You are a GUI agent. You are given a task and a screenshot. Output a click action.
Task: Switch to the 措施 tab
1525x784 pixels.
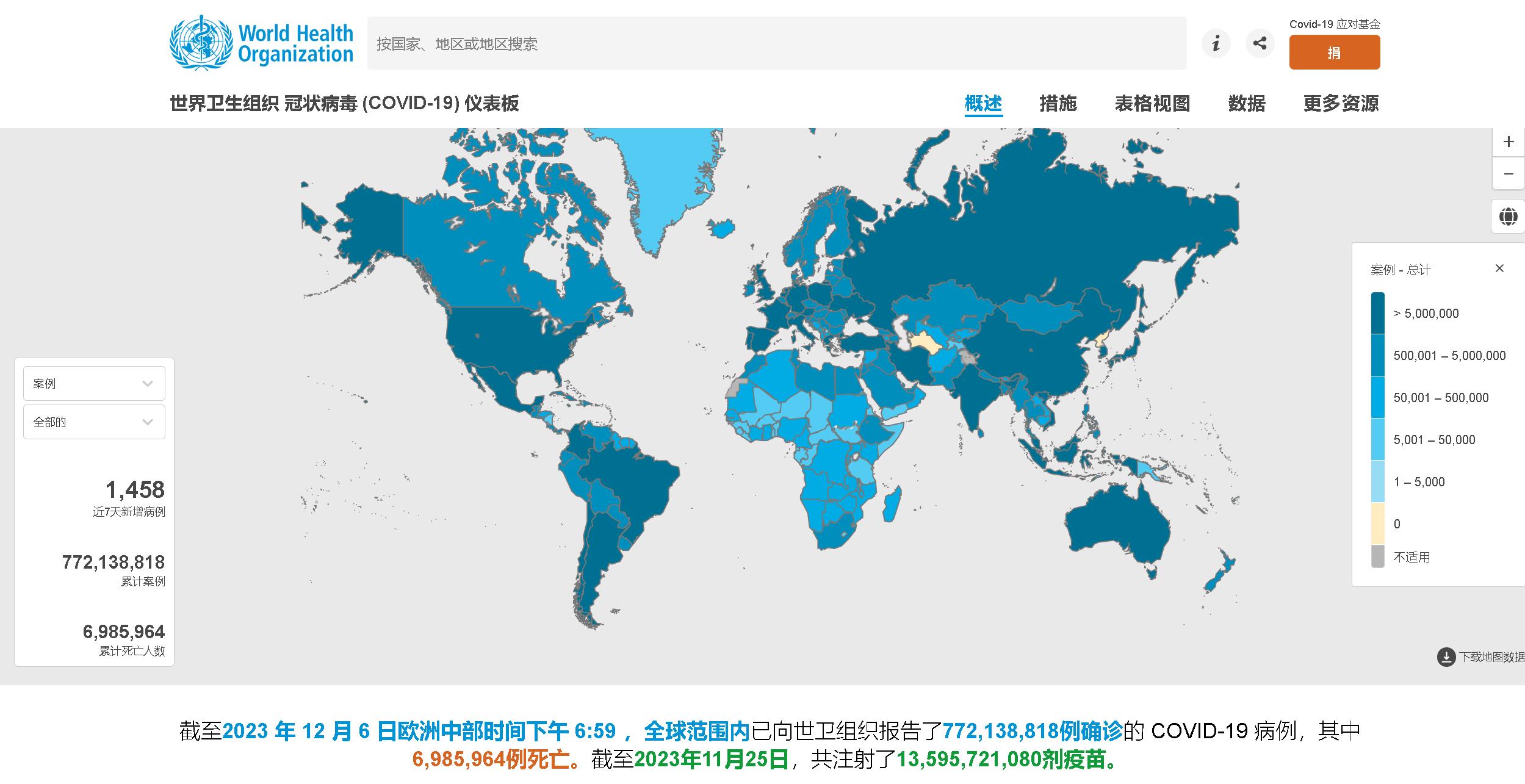click(x=1058, y=103)
